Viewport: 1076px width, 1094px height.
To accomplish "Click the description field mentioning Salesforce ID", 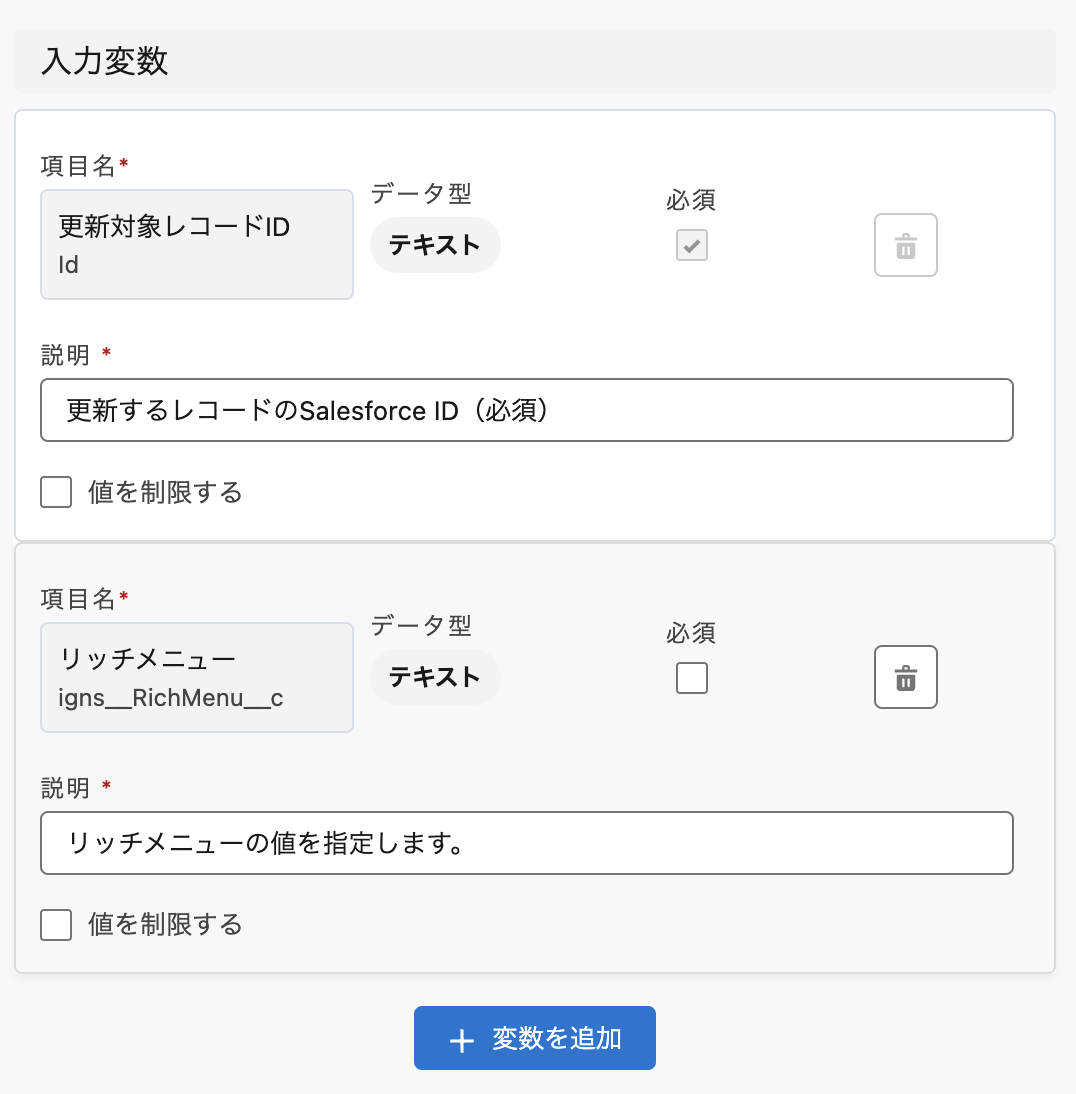I will tap(526, 410).
